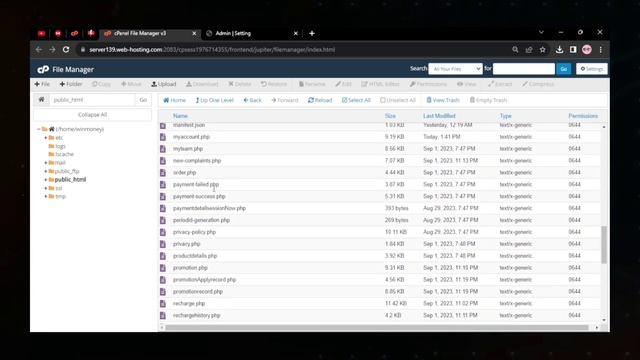
Task: Open the Upload tool
Action: click(x=164, y=84)
